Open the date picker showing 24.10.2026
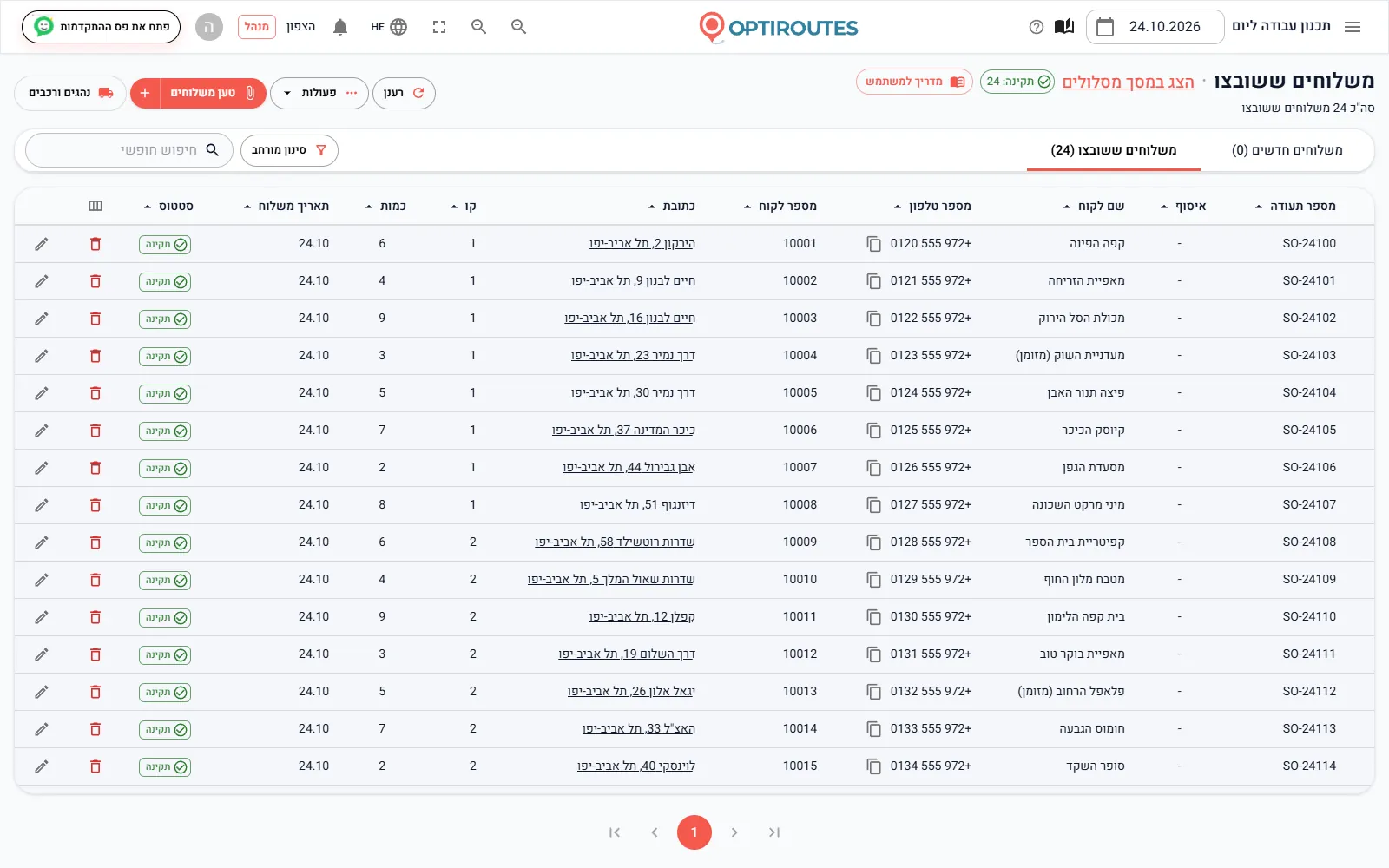Viewport: 1389px width, 868px height. [x=1155, y=27]
